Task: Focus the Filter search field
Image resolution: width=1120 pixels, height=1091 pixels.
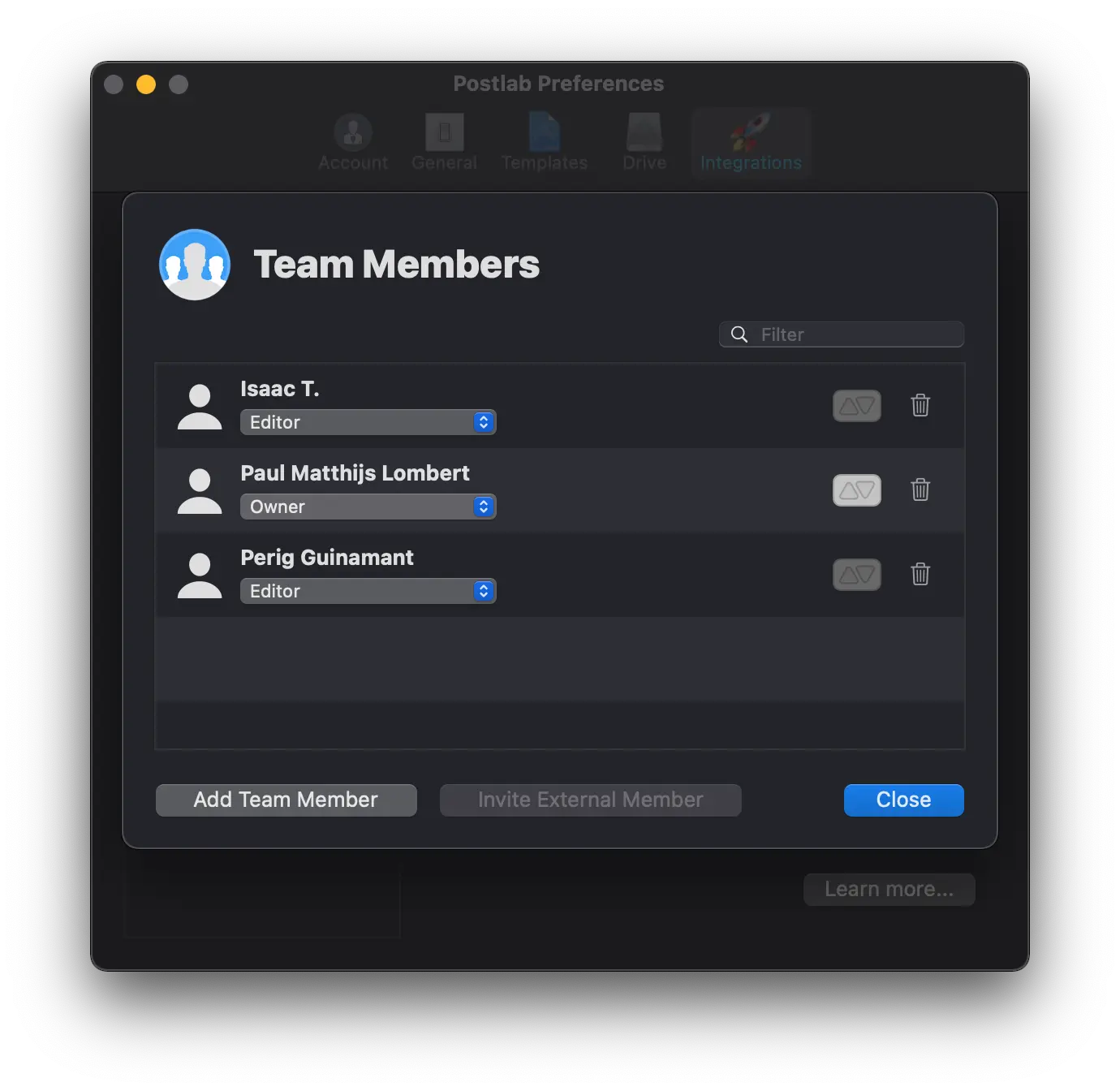Action: [842, 334]
